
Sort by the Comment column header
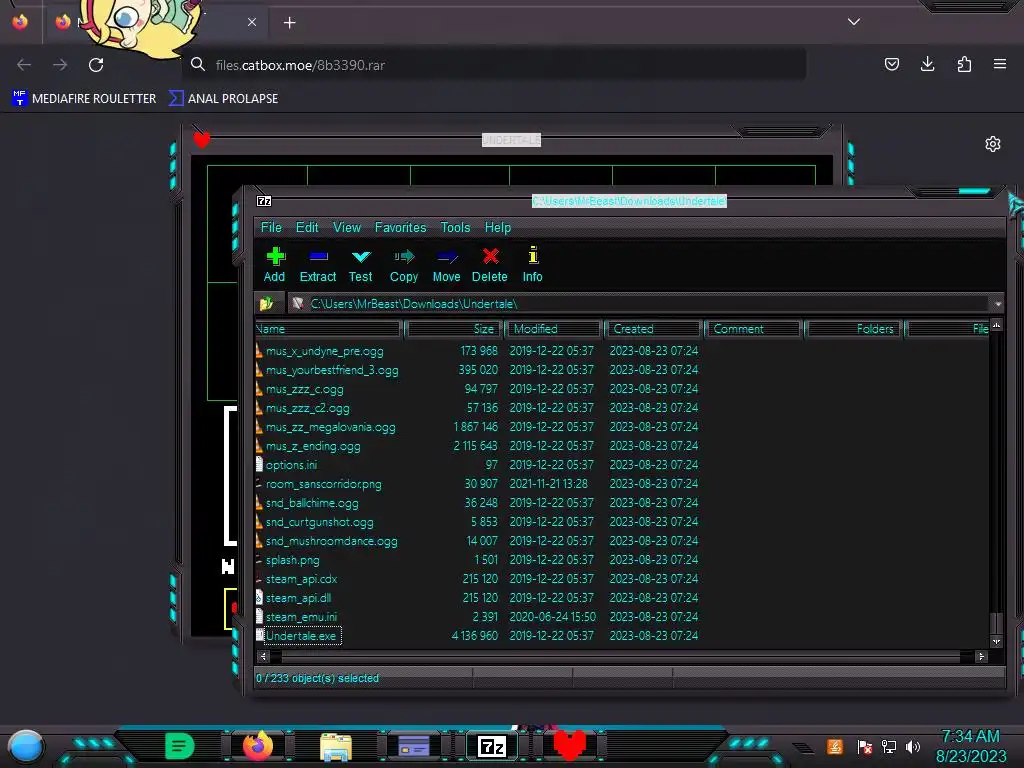coord(753,329)
